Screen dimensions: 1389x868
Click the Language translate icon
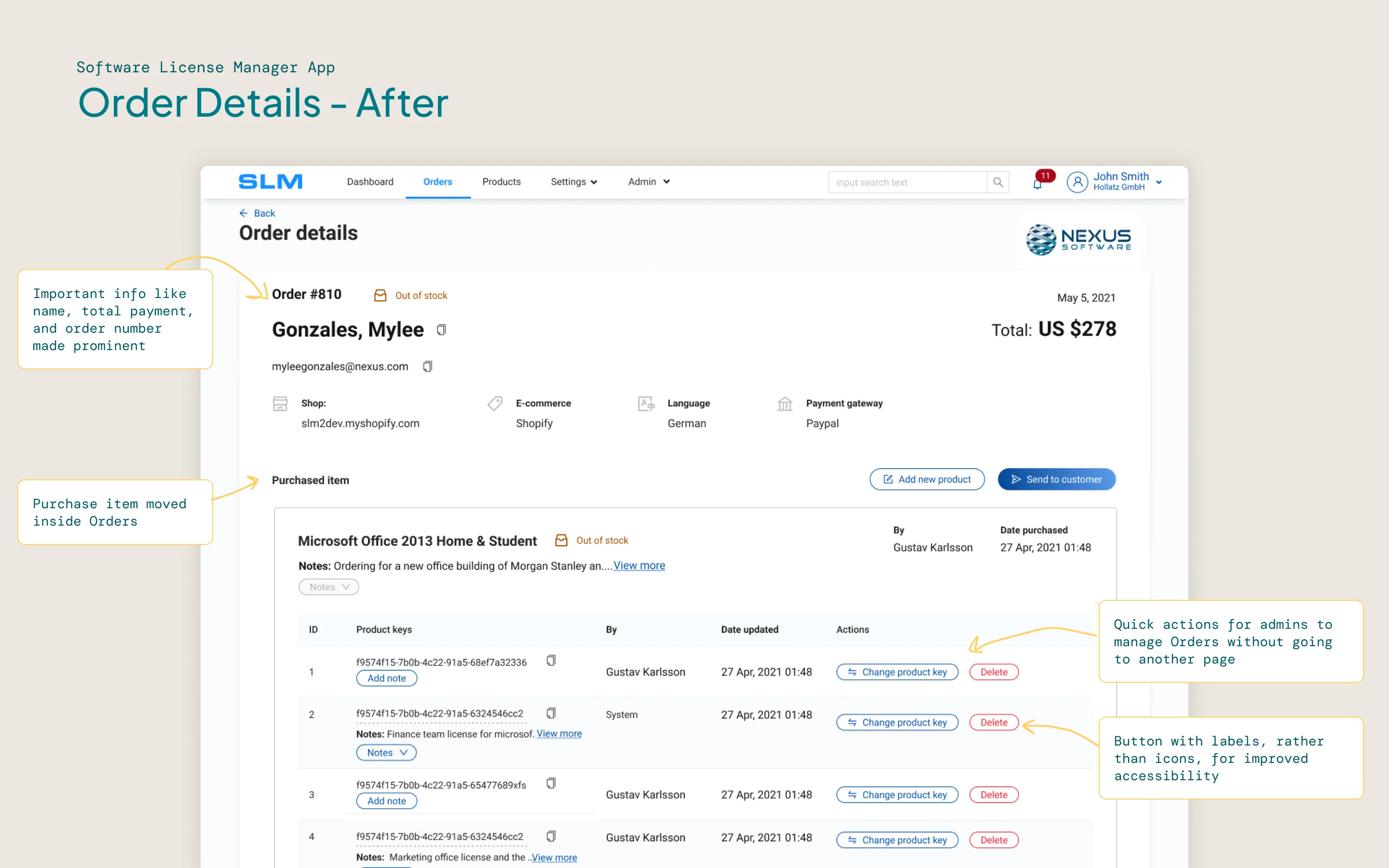coord(646,404)
